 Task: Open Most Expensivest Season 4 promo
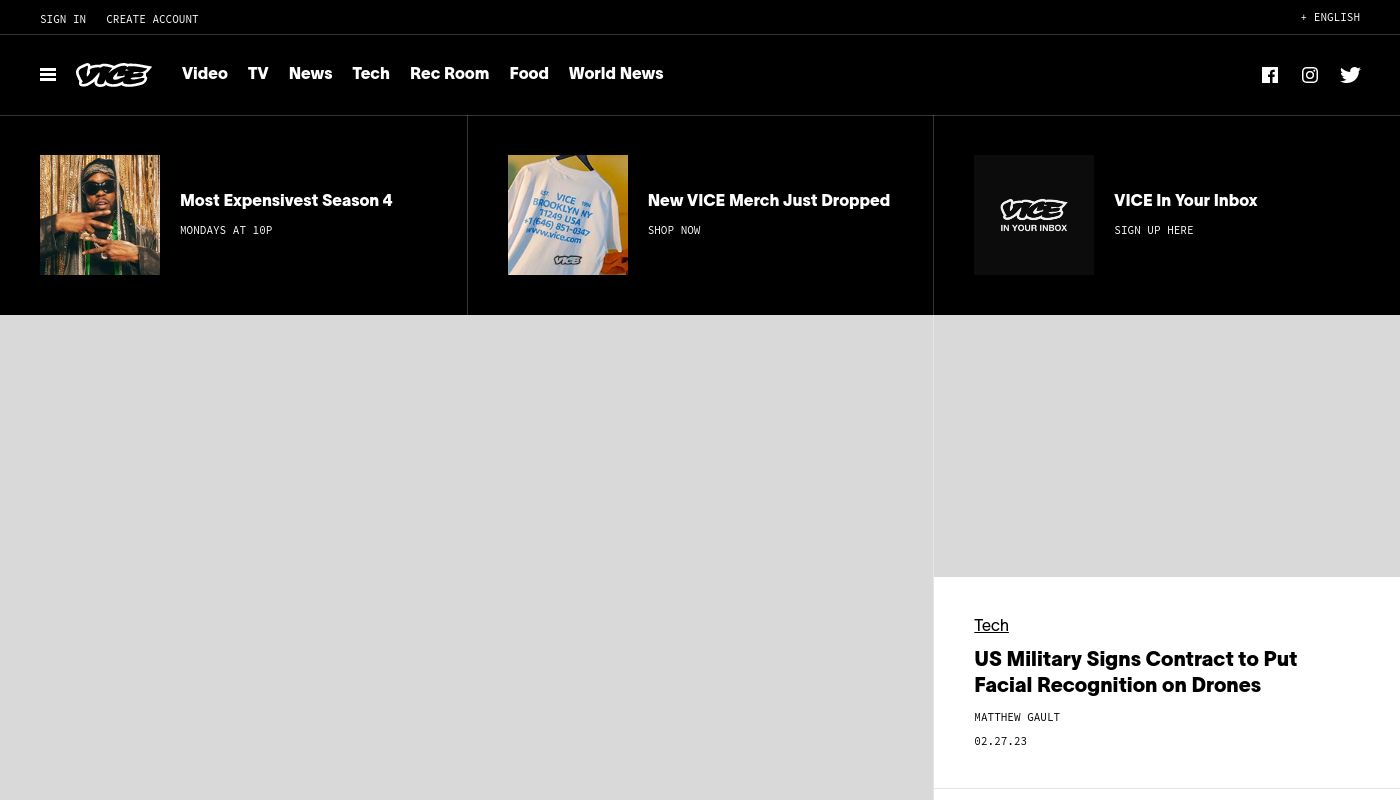pos(286,201)
